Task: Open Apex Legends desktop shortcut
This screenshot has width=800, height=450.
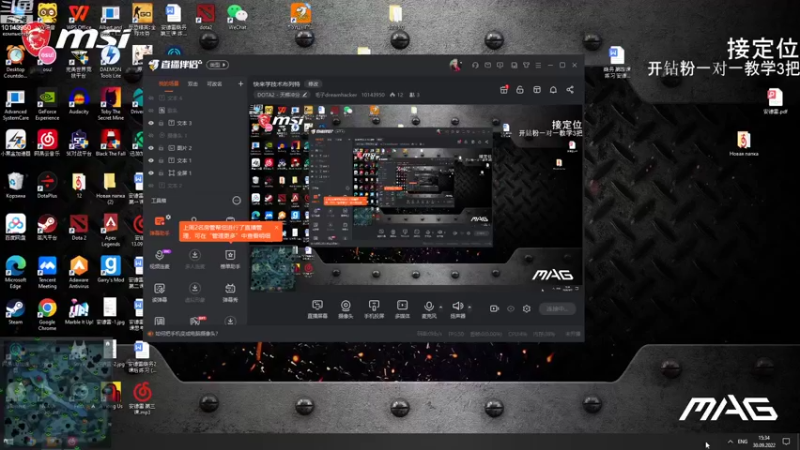Action: 110,230
